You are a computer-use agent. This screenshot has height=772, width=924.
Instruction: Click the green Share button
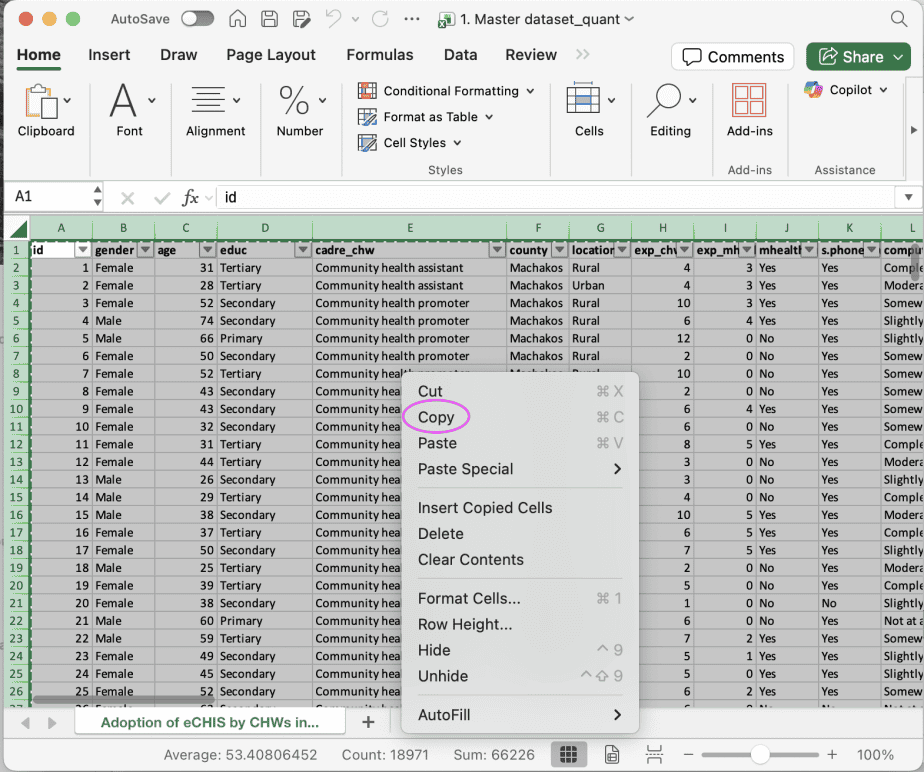click(858, 57)
